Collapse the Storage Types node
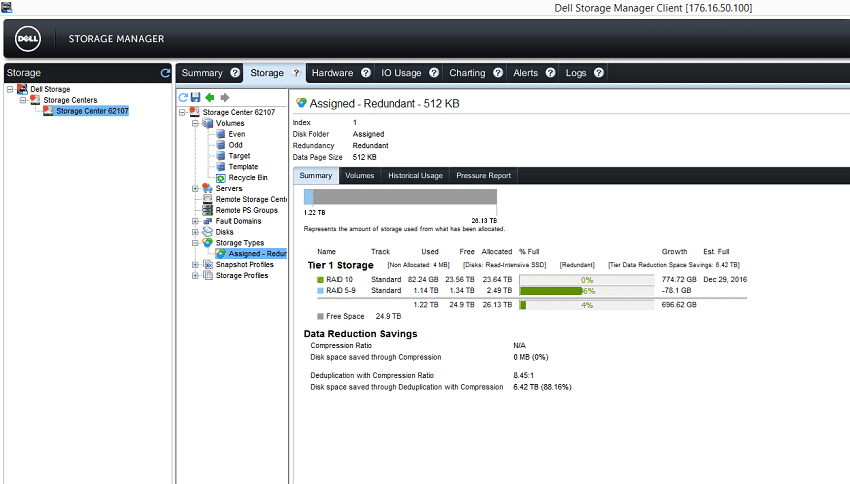 (195, 243)
